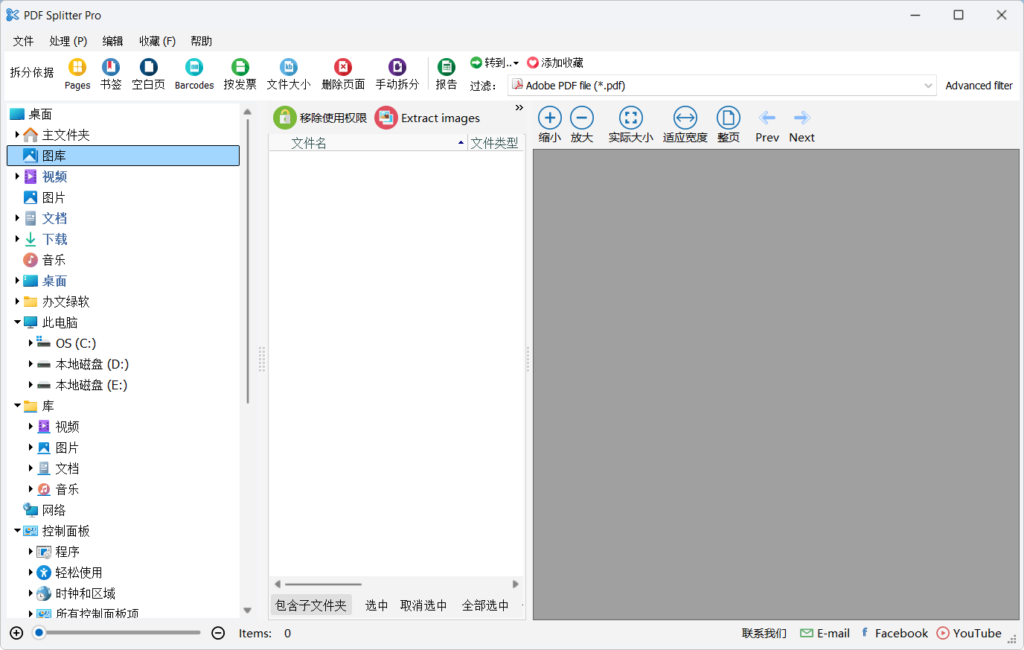Open the 转到 go-to dropdown
The height and width of the screenshot is (650, 1024).
point(494,63)
